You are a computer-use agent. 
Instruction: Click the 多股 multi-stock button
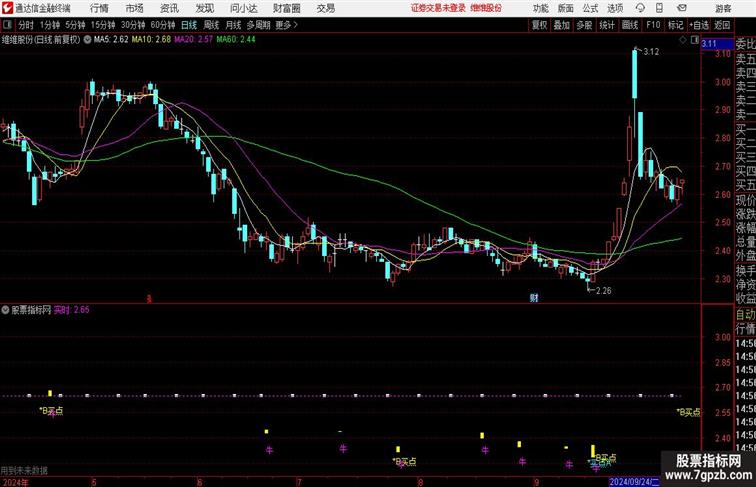click(584, 25)
